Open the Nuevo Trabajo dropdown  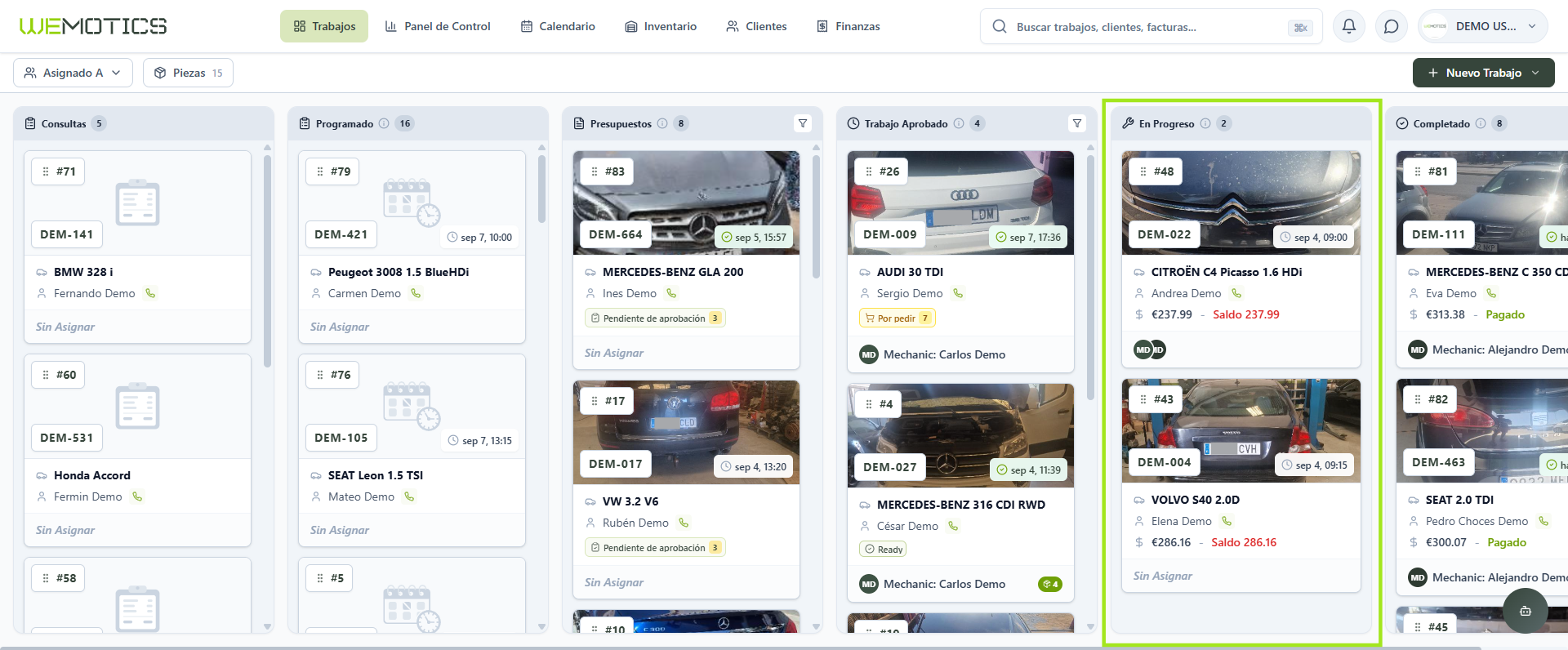tap(1484, 73)
